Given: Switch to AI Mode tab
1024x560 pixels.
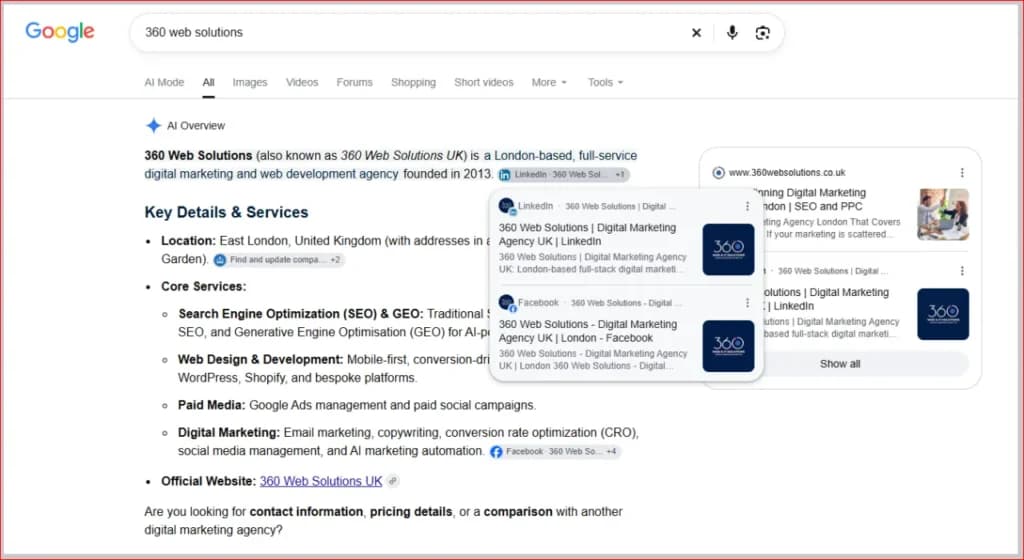Looking at the screenshot, I should tap(164, 82).
